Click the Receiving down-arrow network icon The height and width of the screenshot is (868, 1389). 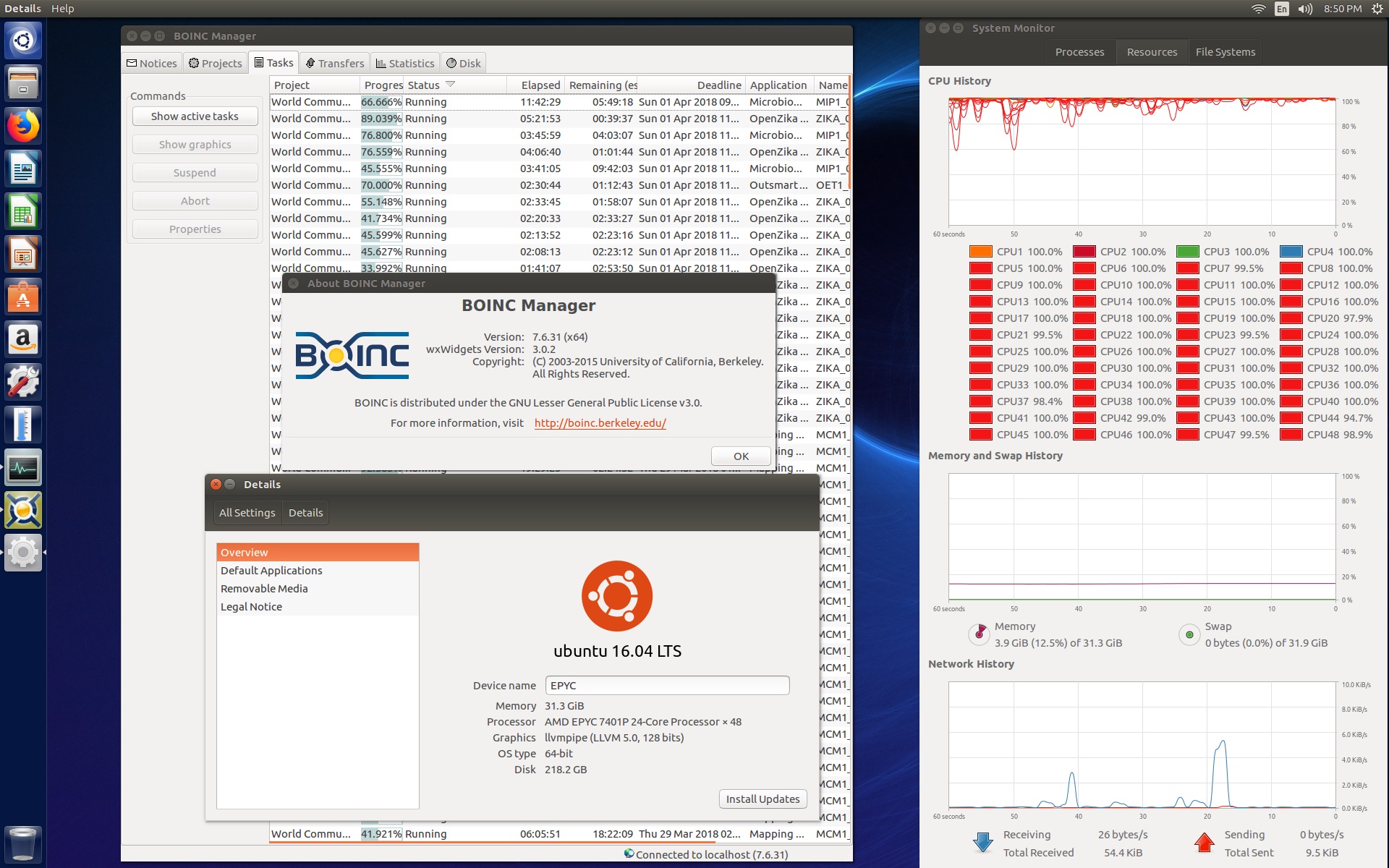(x=982, y=843)
